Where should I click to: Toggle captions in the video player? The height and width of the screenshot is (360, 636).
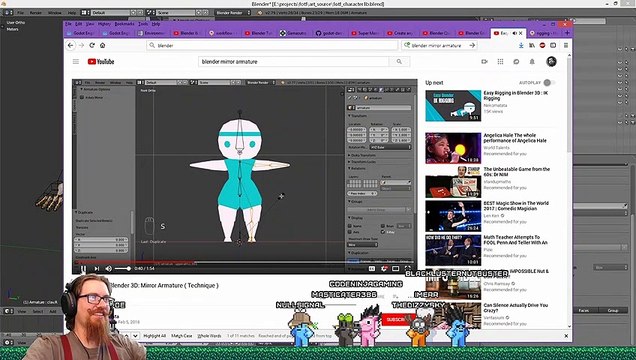(372, 268)
